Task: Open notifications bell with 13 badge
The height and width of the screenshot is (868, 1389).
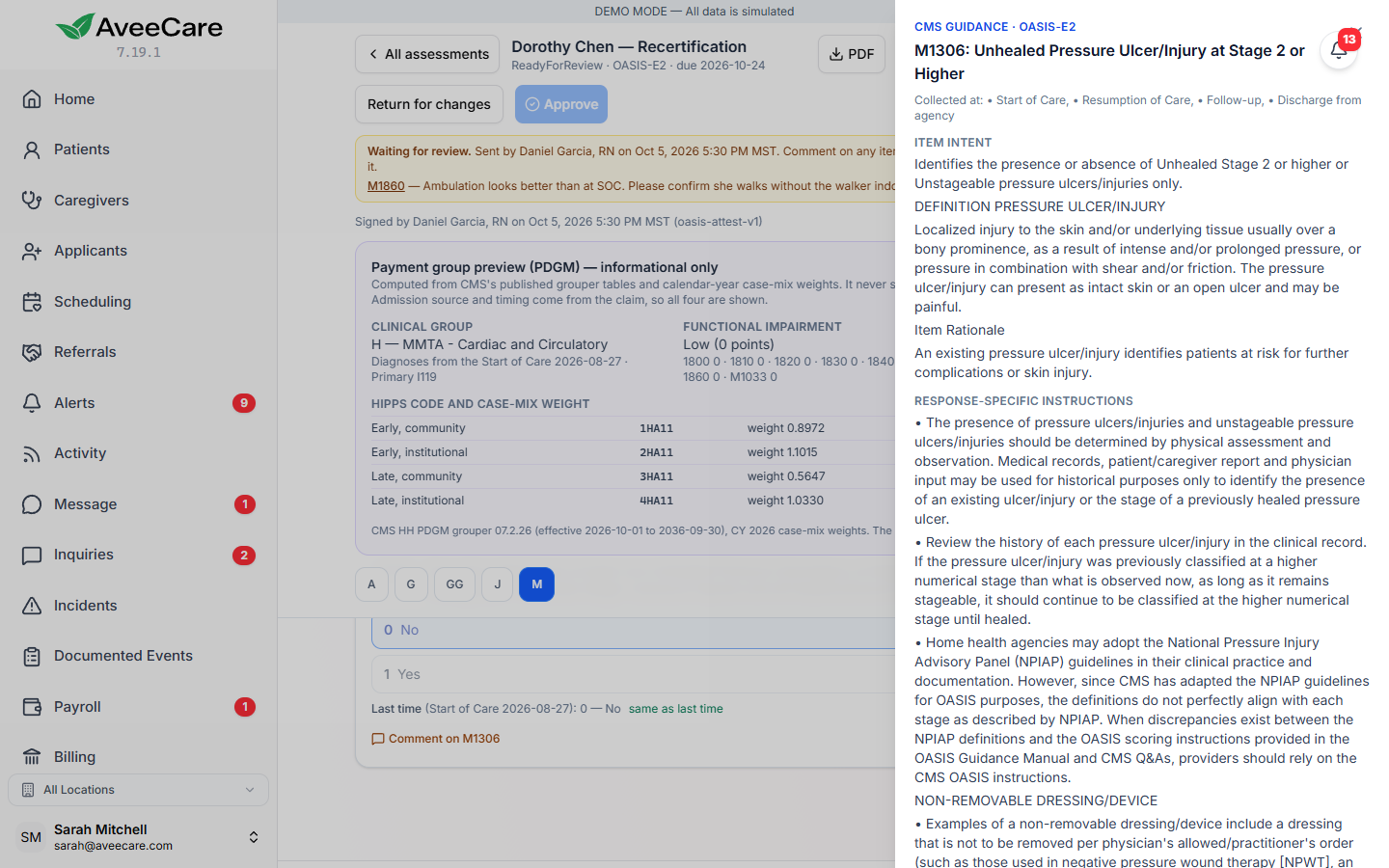Action: point(1339,50)
